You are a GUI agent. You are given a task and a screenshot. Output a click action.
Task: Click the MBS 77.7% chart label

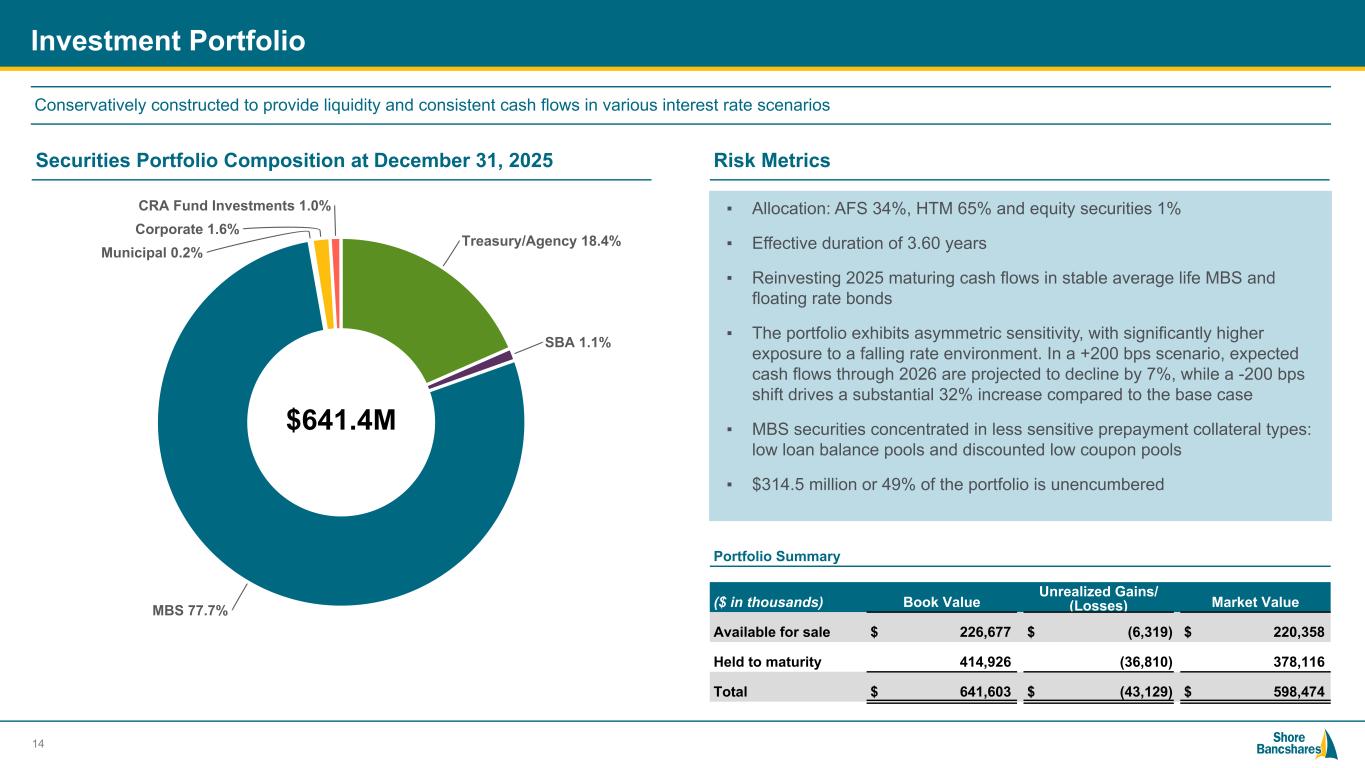click(187, 611)
